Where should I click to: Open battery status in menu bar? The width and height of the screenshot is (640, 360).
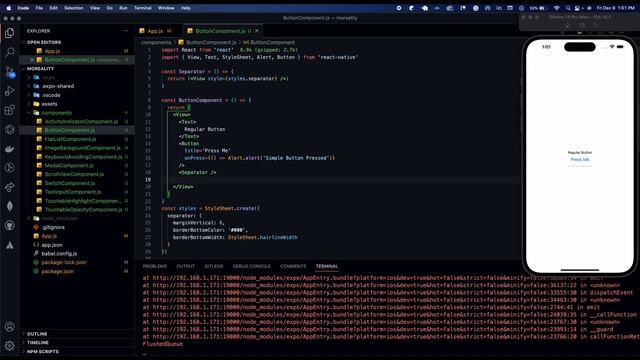coord(537,8)
